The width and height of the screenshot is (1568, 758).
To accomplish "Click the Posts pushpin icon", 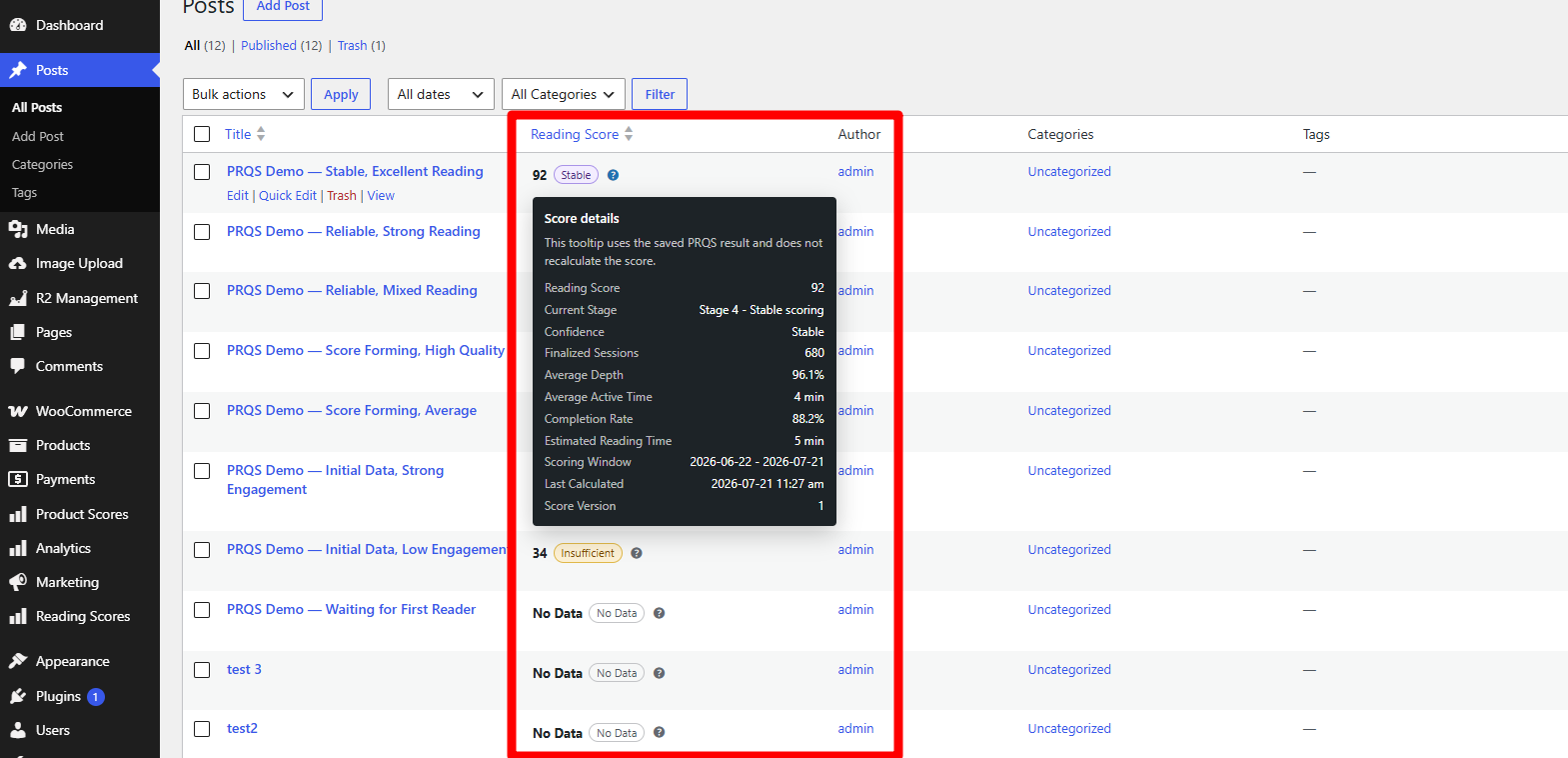I will [18, 70].
